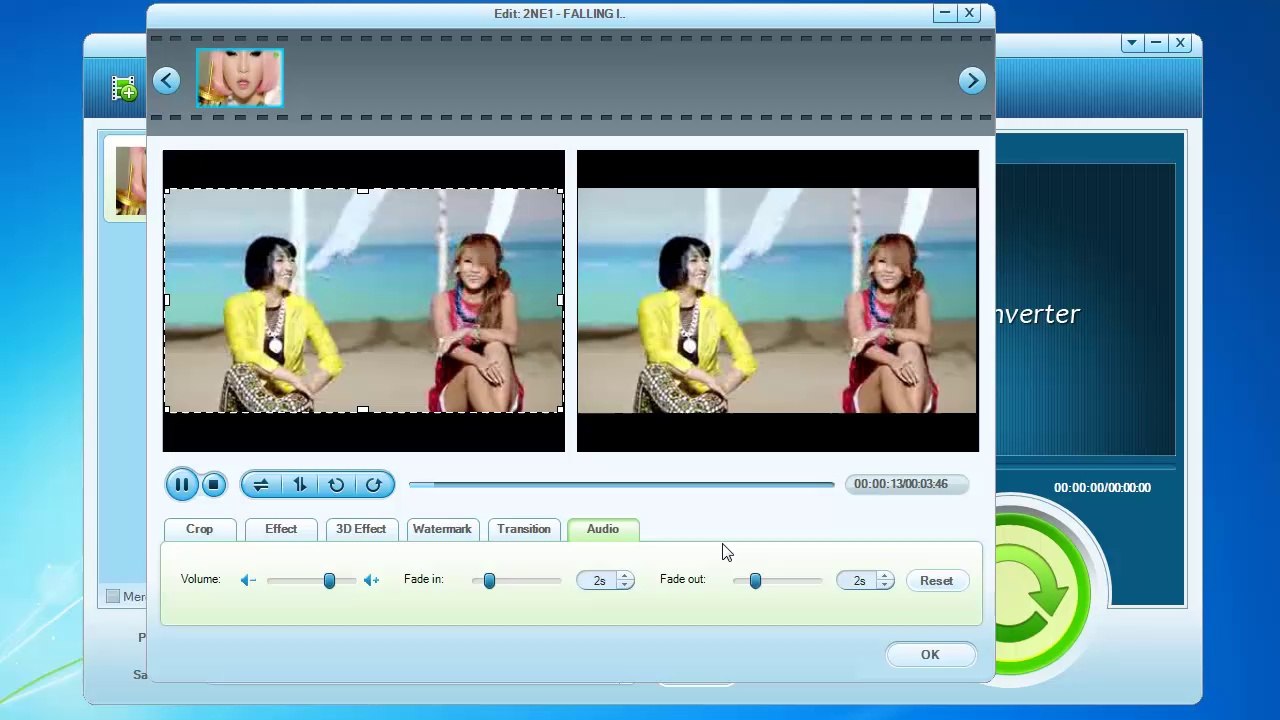
Task: Click the Volume slider handle
Action: pyautogui.click(x=329, y=580)
